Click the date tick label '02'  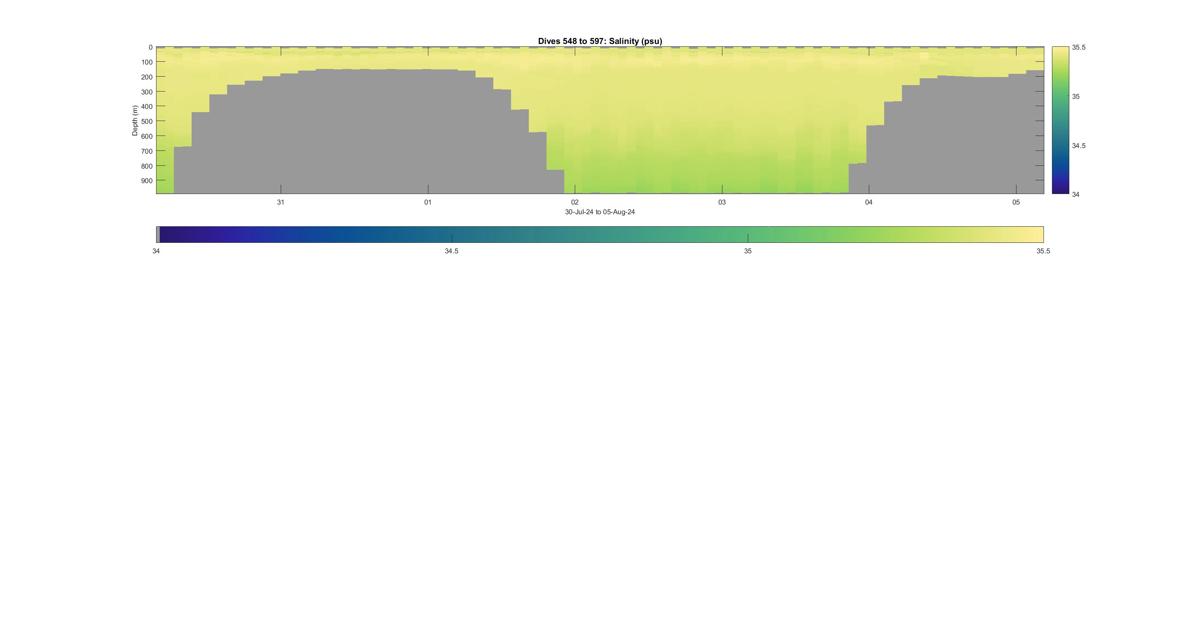pyautogui.click(x=575, y=202)
